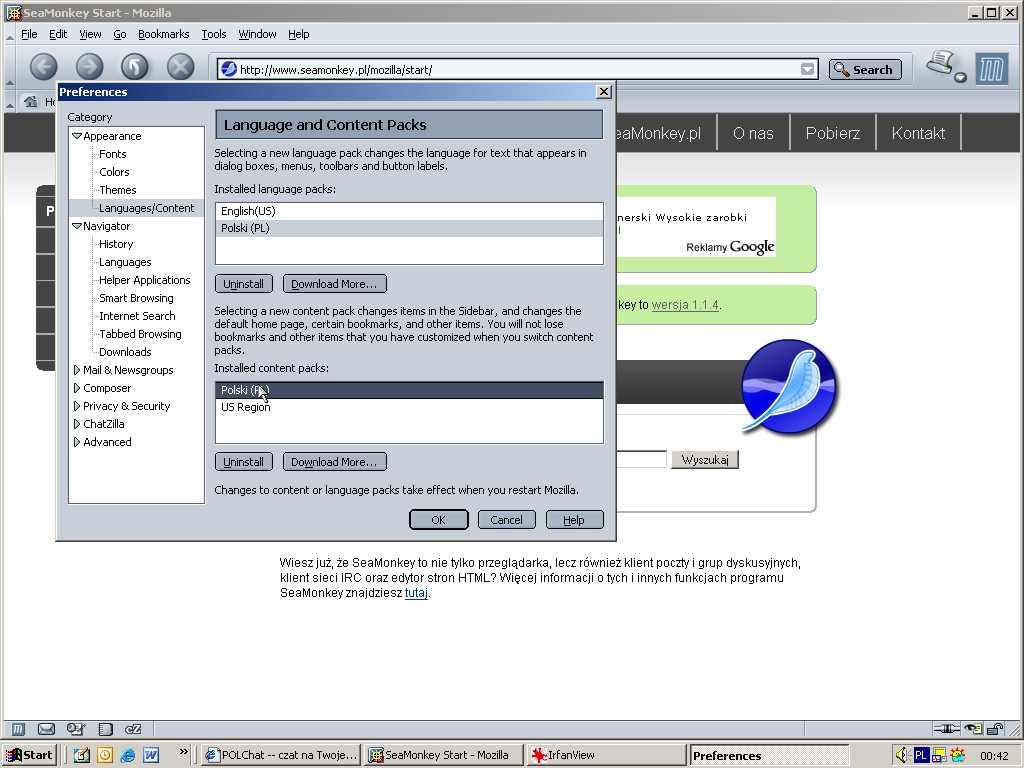Select English(US) language pack

click(x=409, y=211)
